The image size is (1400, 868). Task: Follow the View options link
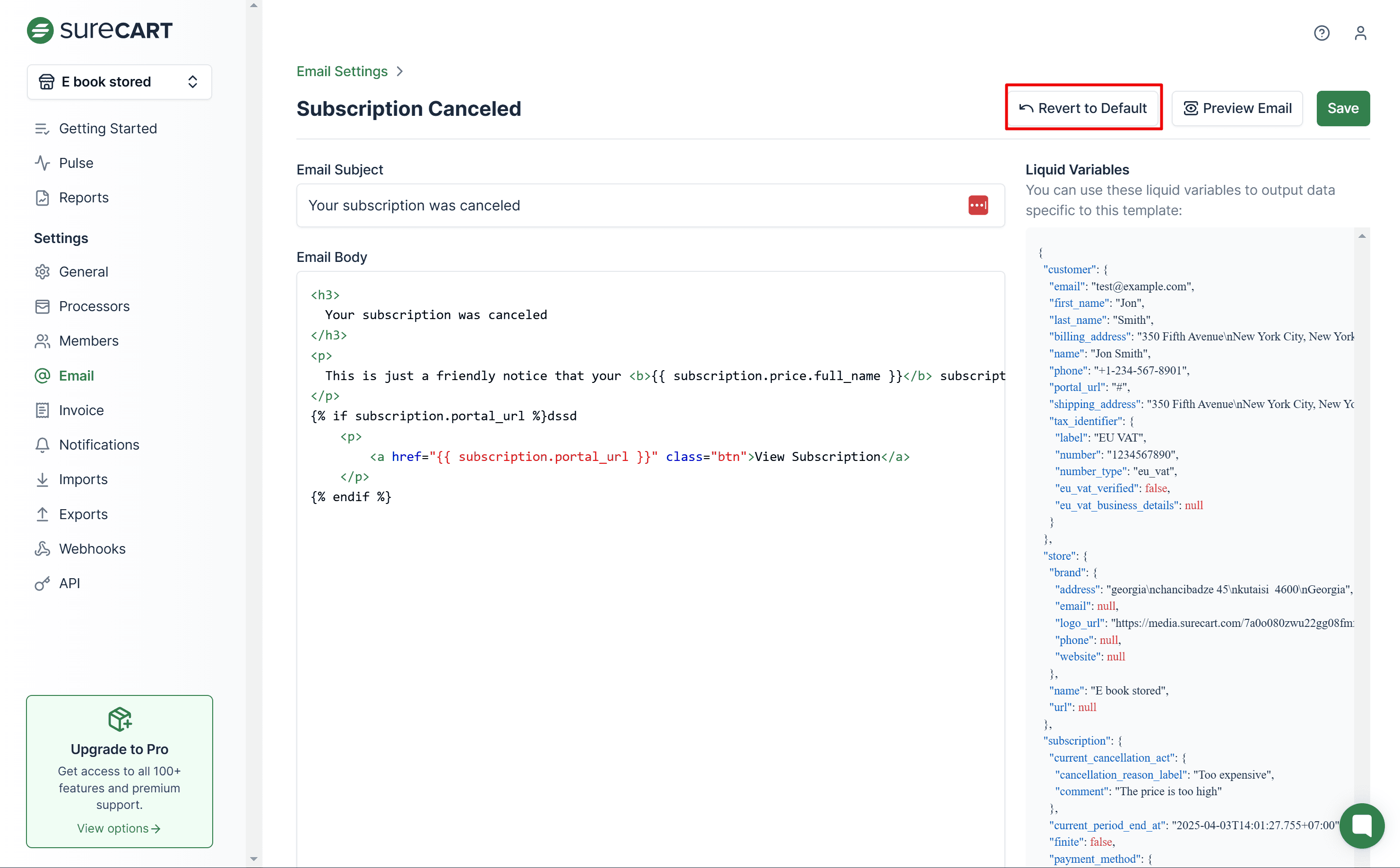119,828
